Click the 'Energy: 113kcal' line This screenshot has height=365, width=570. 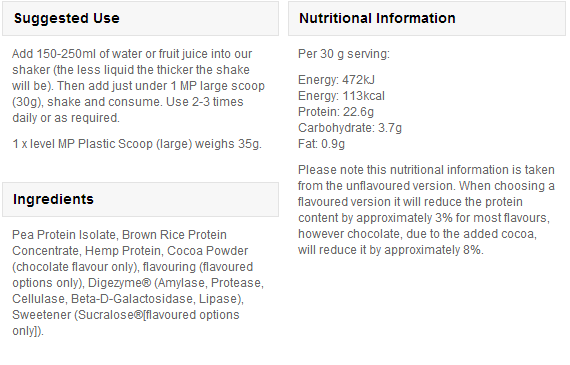341,96
